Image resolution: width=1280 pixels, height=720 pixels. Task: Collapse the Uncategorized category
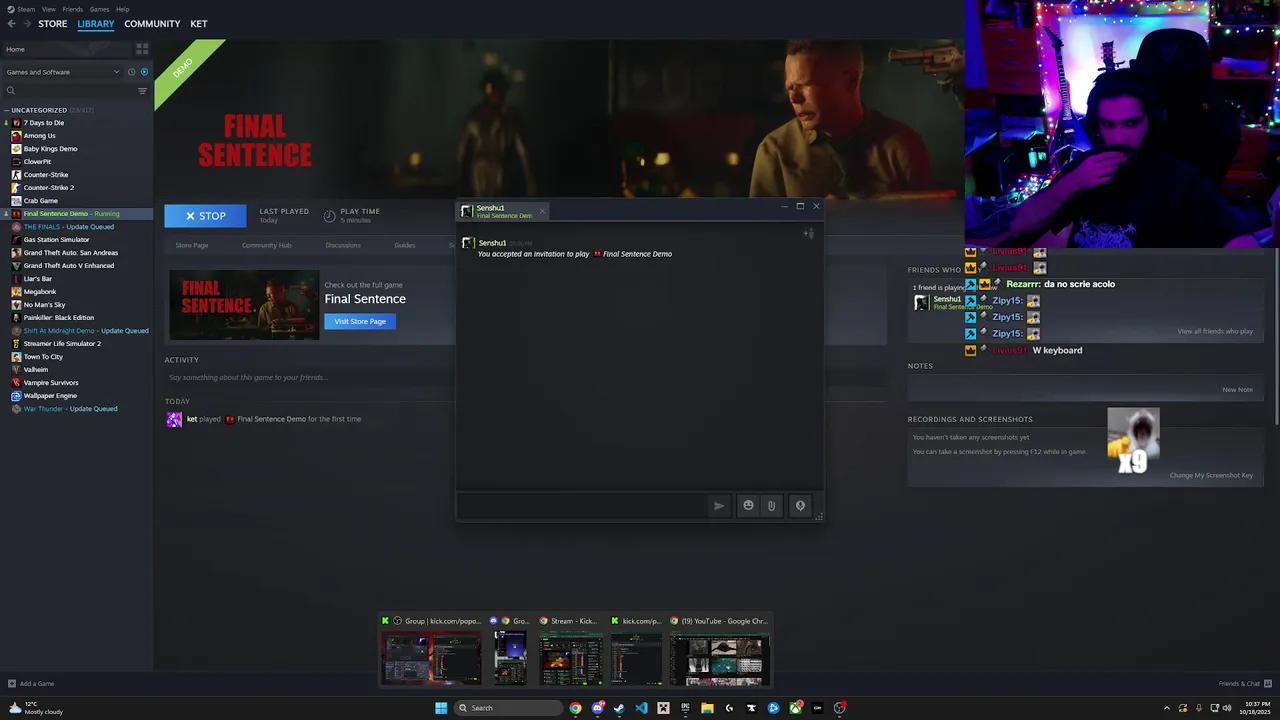click(7, 110)
